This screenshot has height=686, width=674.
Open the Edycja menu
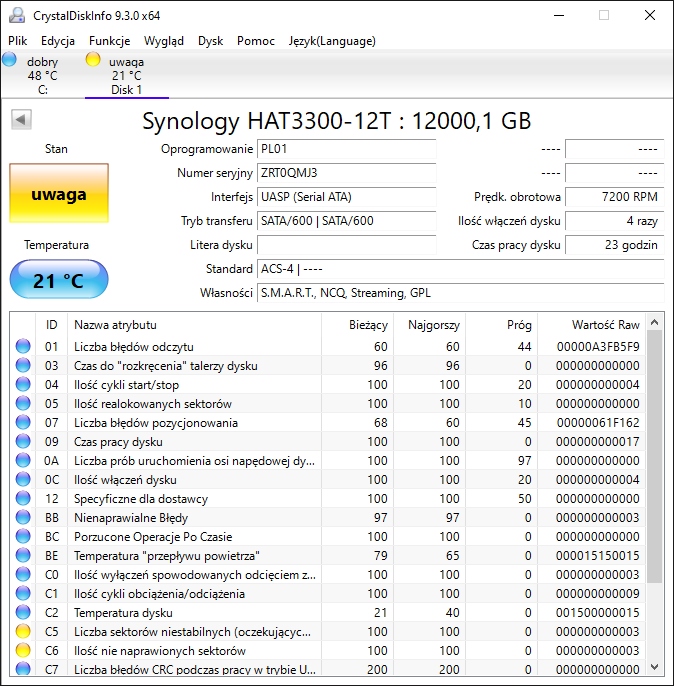[x=58, y=41]
